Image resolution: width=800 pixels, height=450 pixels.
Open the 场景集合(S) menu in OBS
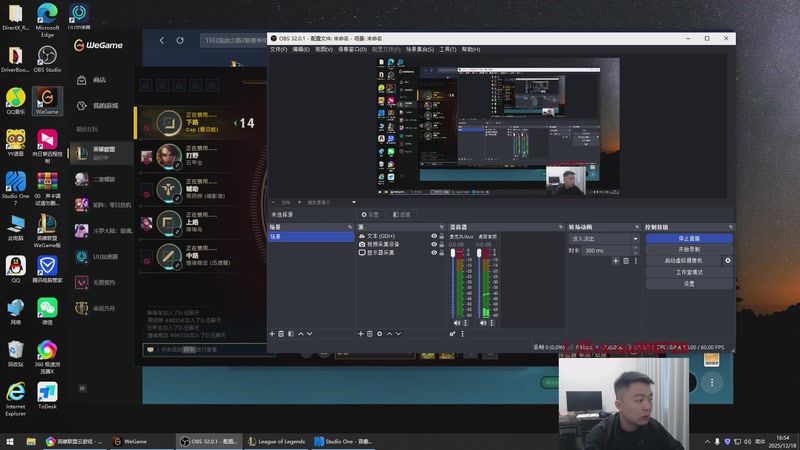pos(420,49)
